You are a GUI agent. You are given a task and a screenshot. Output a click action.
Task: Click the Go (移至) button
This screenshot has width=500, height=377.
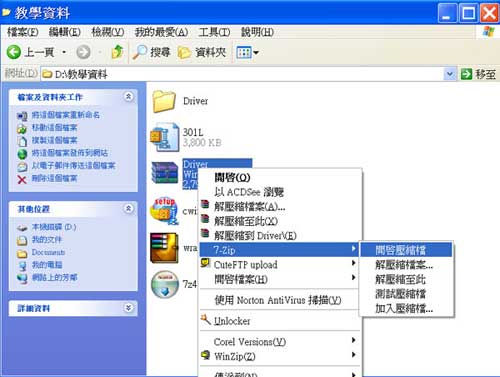(x=478, y=74)
